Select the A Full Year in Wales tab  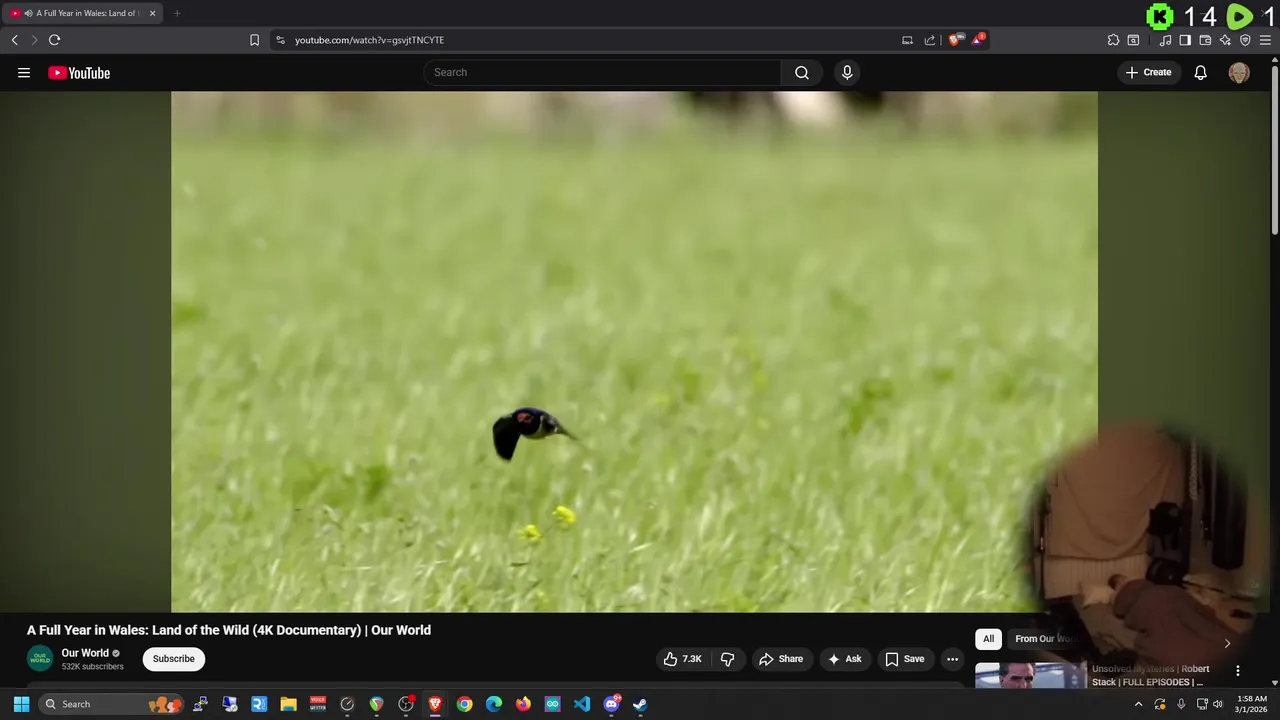coord(82,13)
